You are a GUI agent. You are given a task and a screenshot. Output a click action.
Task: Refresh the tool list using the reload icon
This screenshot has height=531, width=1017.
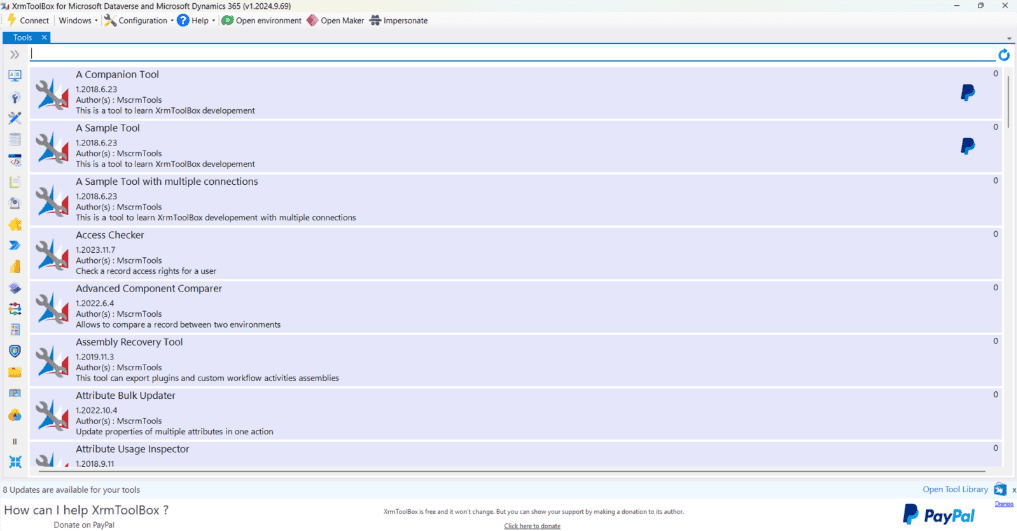(x=1004, y=55)
